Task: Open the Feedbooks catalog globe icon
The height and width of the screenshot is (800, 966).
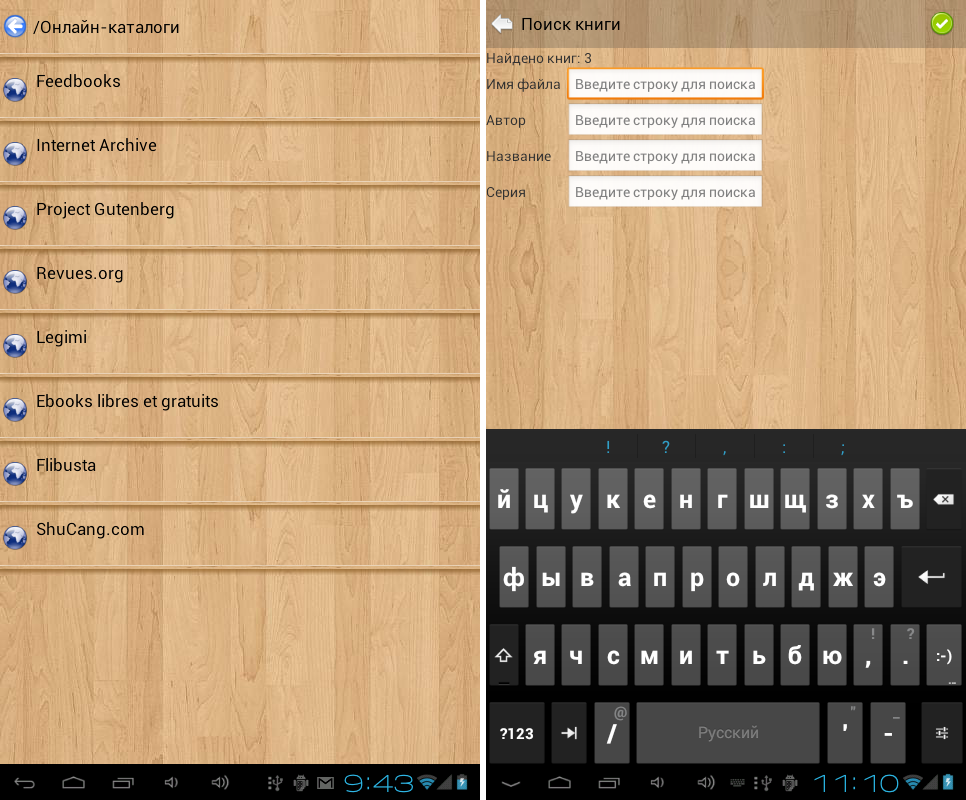Action: (x=15, y=90)
